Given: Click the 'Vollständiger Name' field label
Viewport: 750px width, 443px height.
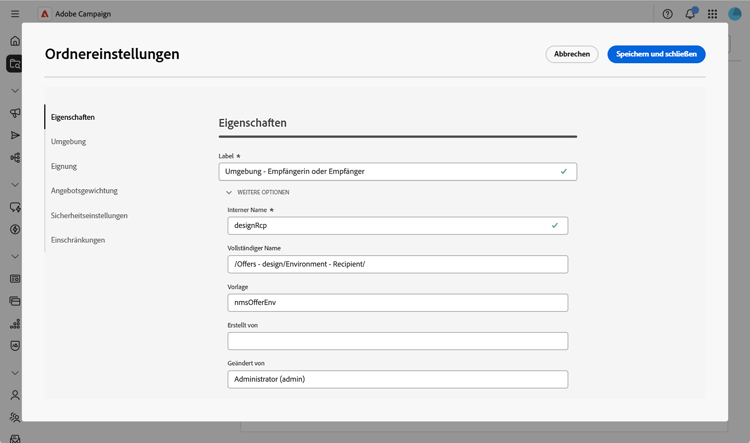Looking at the screenshot, I should (x=254, y=248).
